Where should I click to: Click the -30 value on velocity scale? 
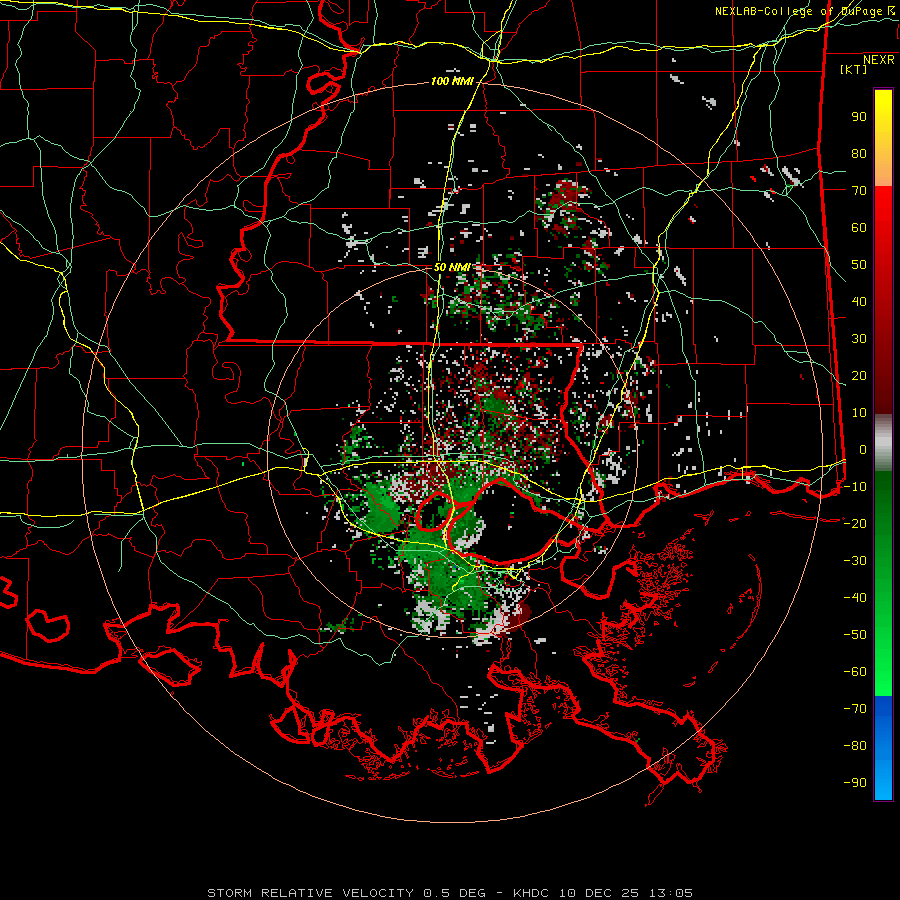(x=855, y=561)
